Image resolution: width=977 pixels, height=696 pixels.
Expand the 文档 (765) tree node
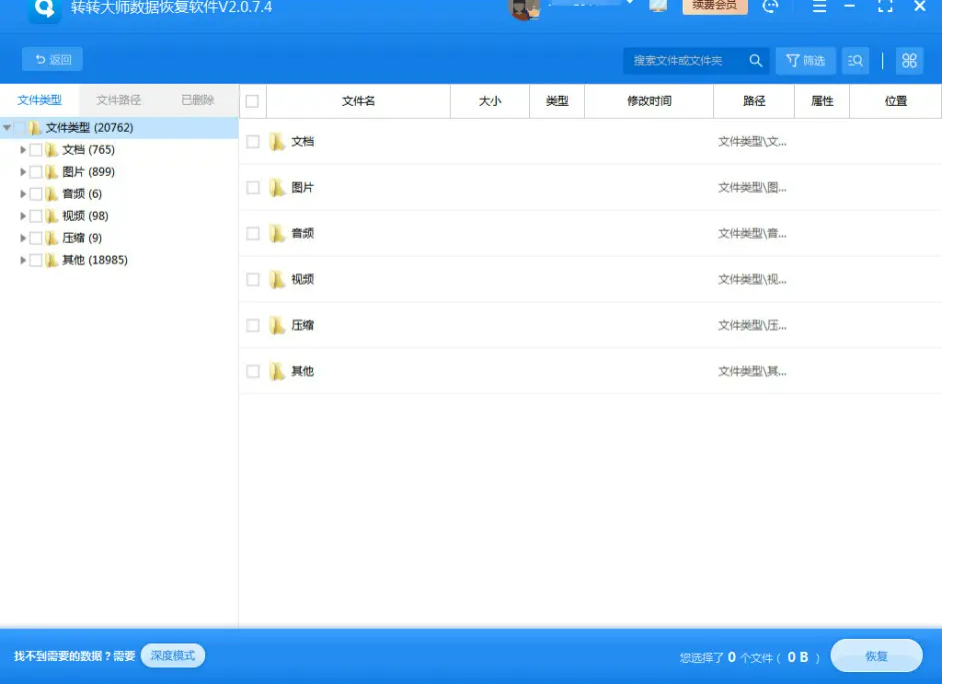click(22, 150)
